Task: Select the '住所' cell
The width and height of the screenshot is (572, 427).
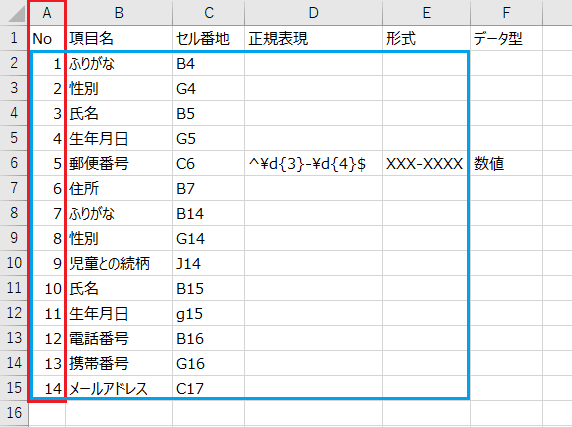Action: pyautogui.click(x=119, y=188)
